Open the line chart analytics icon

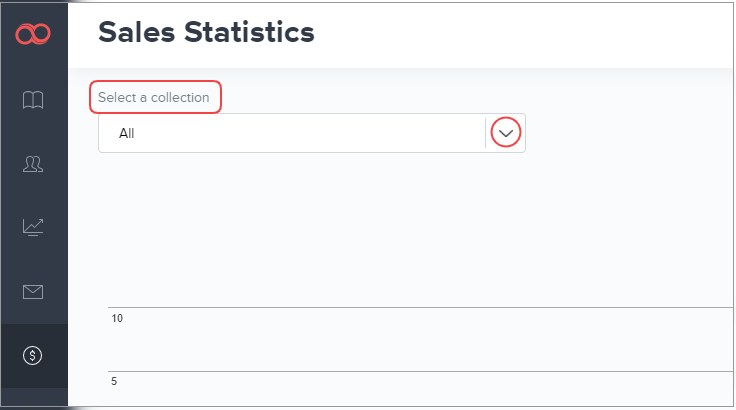(x=33, y=227)
